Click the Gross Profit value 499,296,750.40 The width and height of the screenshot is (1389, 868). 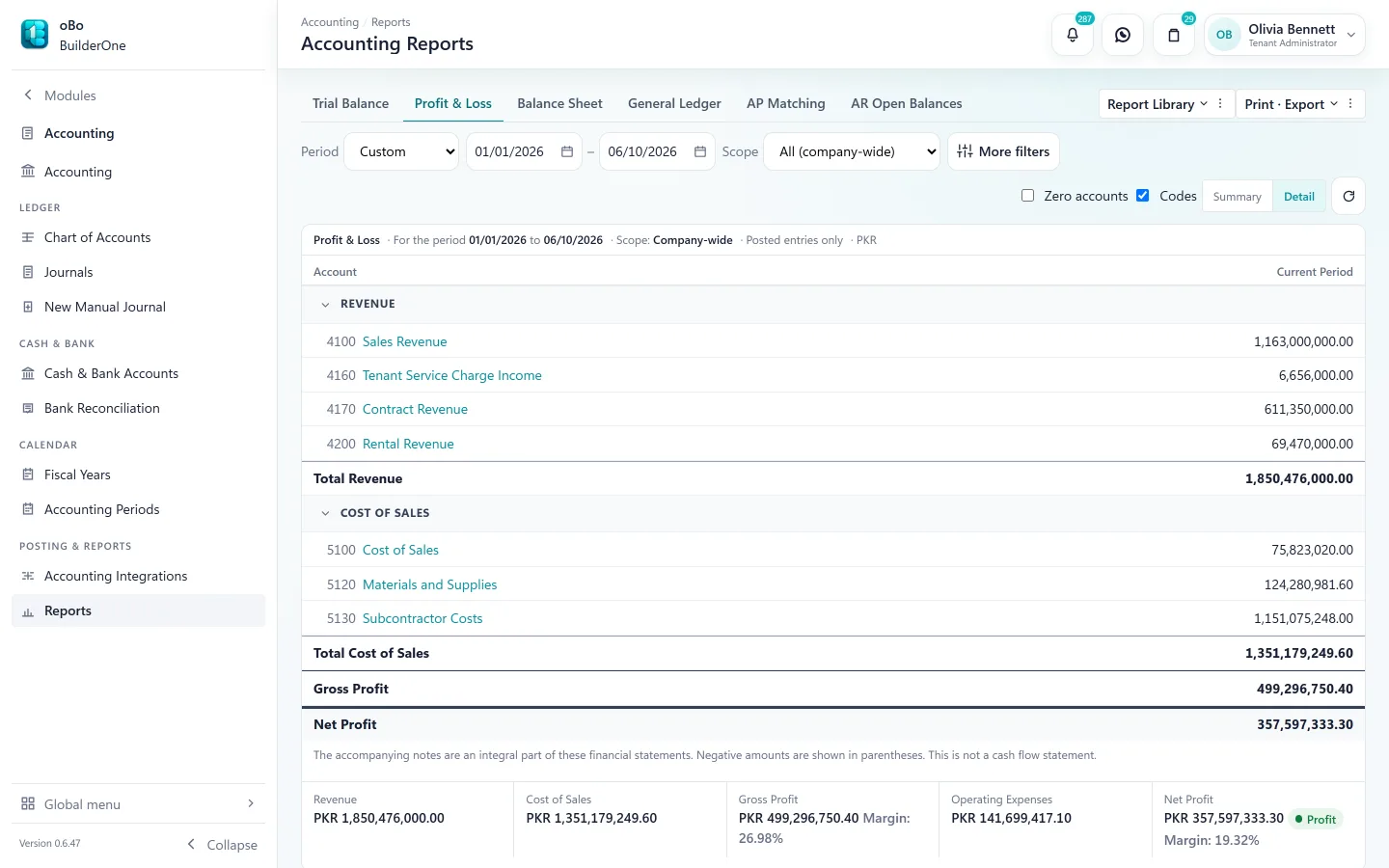click(x=1305, y=689)
